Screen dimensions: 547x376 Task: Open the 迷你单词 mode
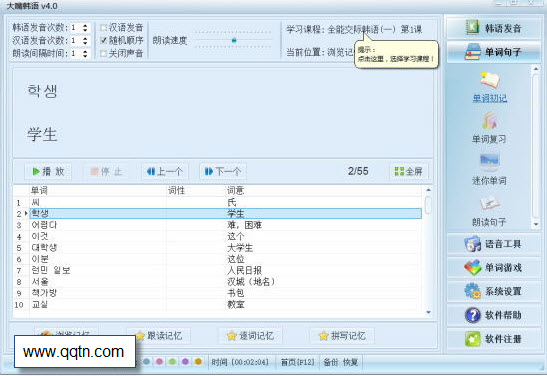pyautogui.click(x=489, y=170)
